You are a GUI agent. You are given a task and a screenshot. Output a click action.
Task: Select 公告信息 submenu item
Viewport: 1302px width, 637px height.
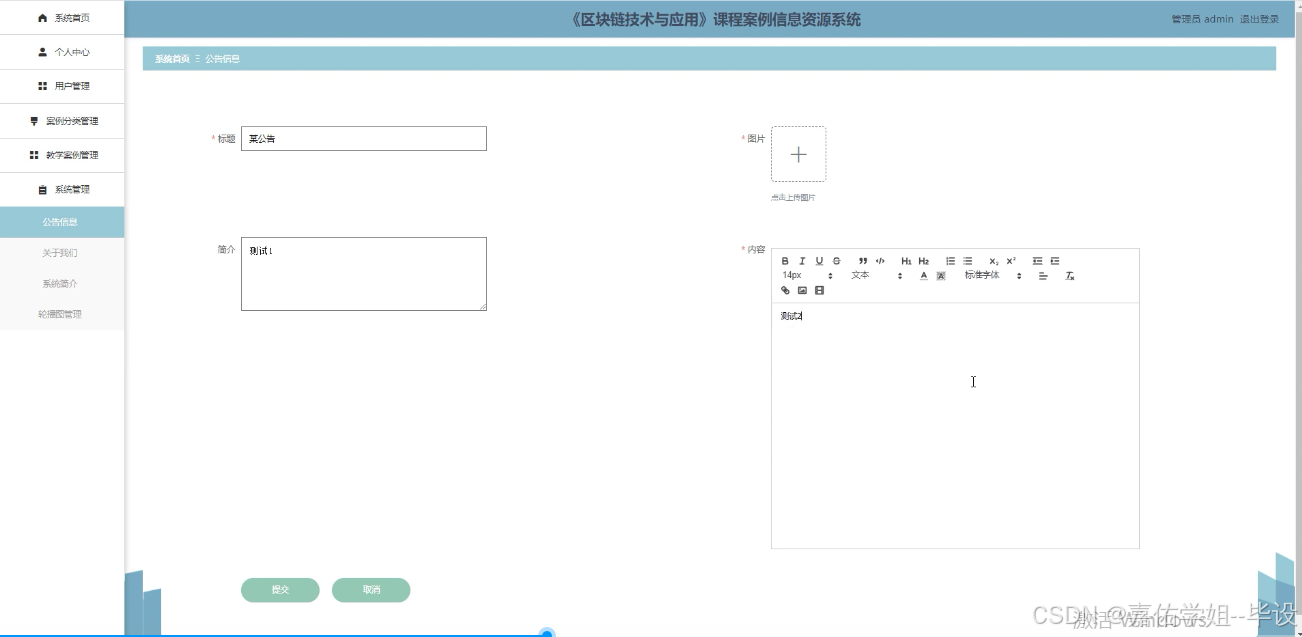pyautogui.click(x=62, y=222)
